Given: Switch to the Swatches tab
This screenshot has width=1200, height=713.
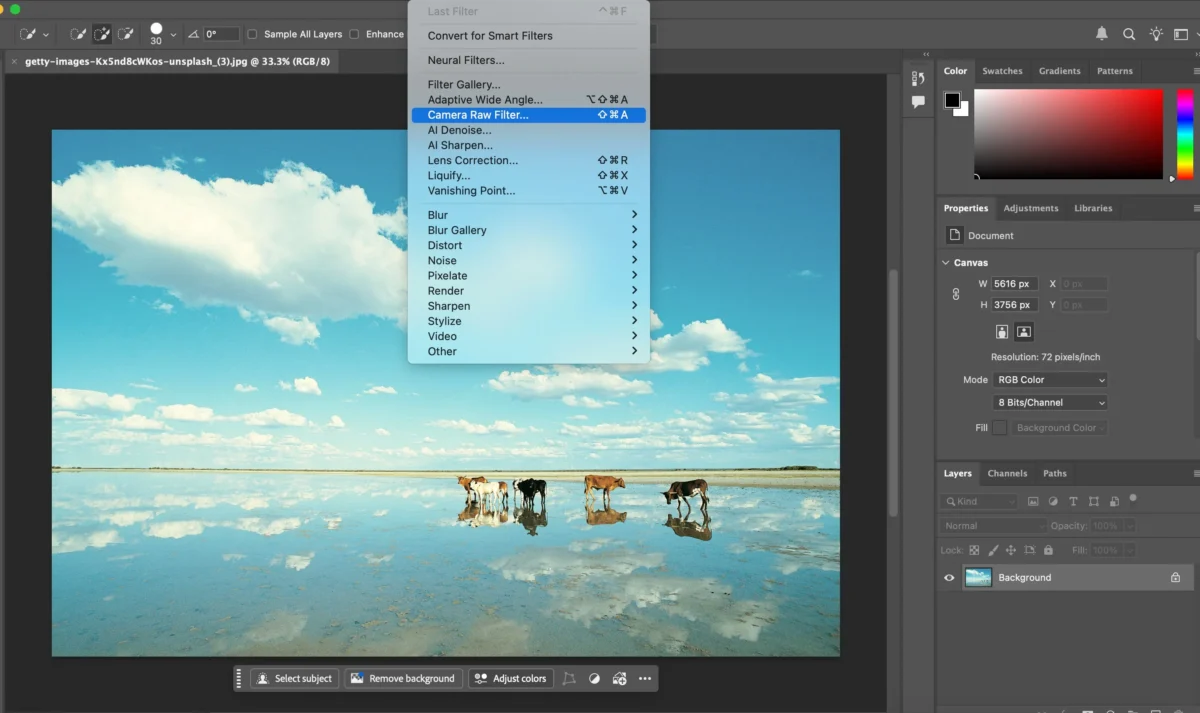Looking at the screenshot, I should click(x=1002, y=71).
